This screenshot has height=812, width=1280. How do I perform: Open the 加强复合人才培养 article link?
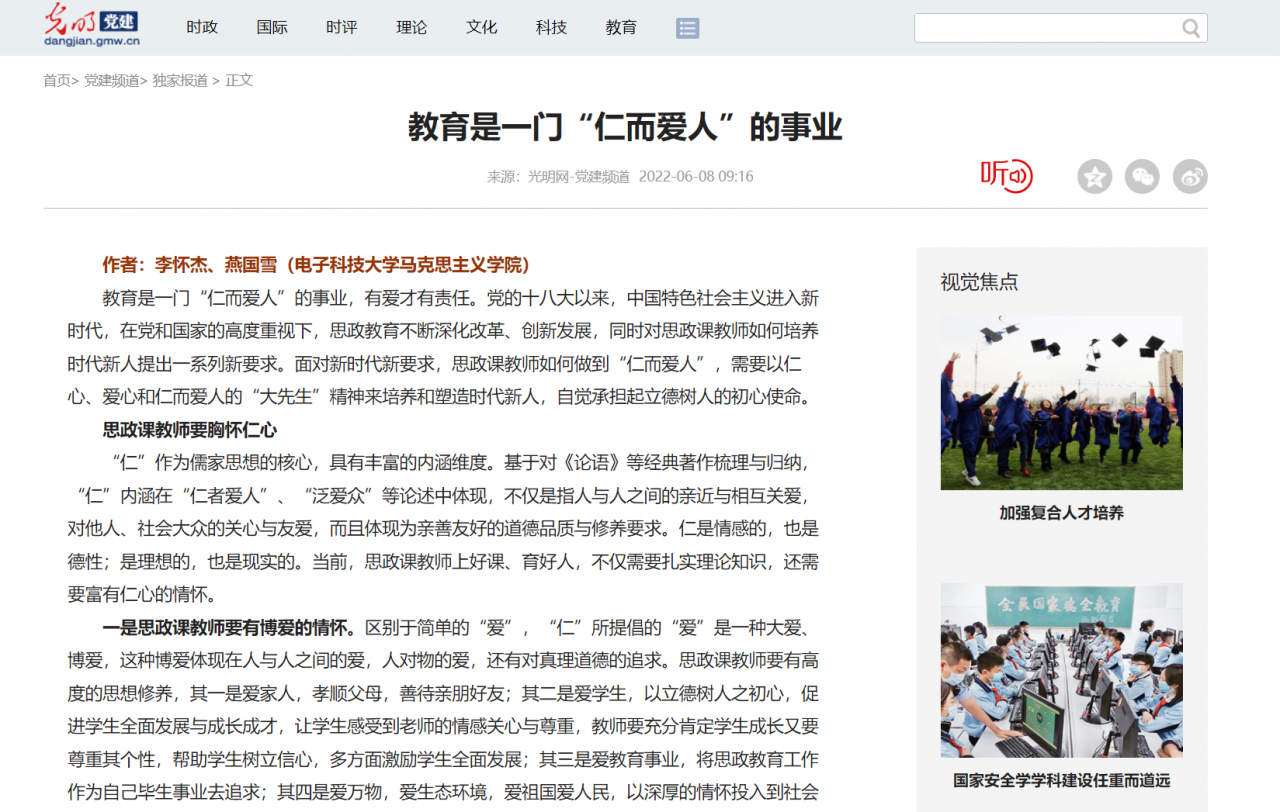(x=1060, y=512)
